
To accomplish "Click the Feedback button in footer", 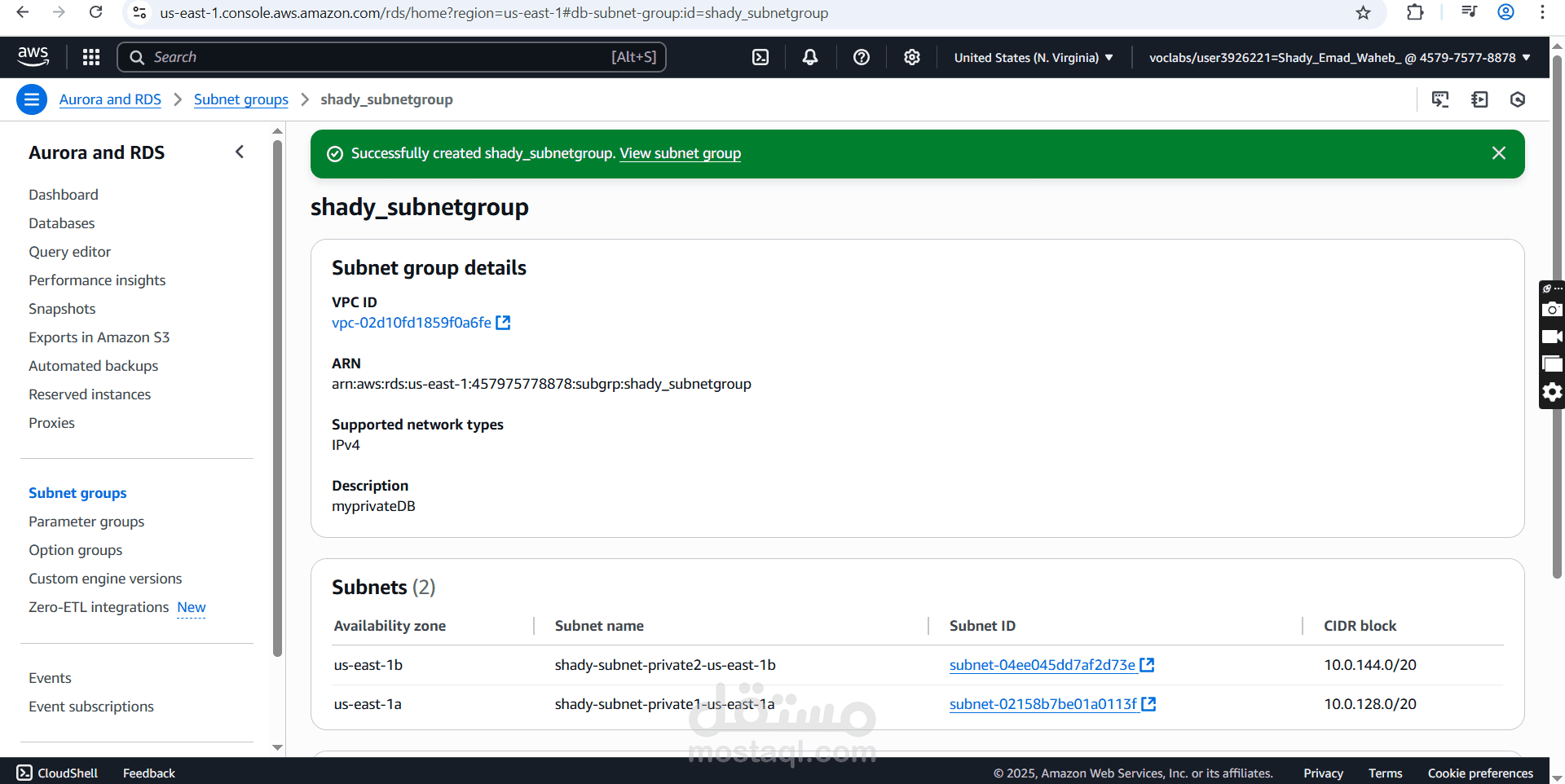I will click(x=149, y=773).
